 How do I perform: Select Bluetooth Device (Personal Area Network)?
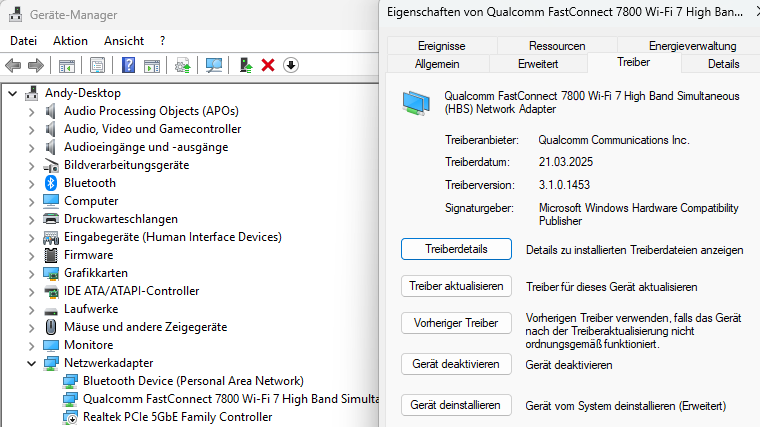(193, 381)
